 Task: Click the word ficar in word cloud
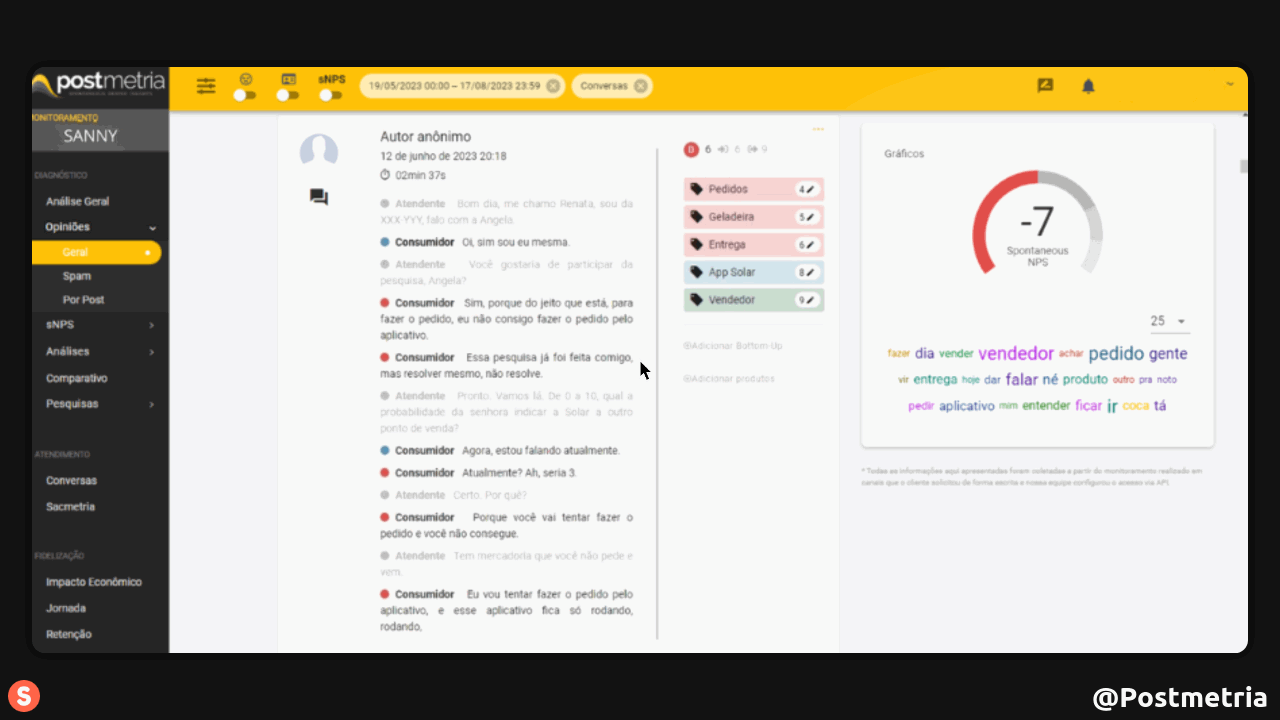(x=1088, y=406)
